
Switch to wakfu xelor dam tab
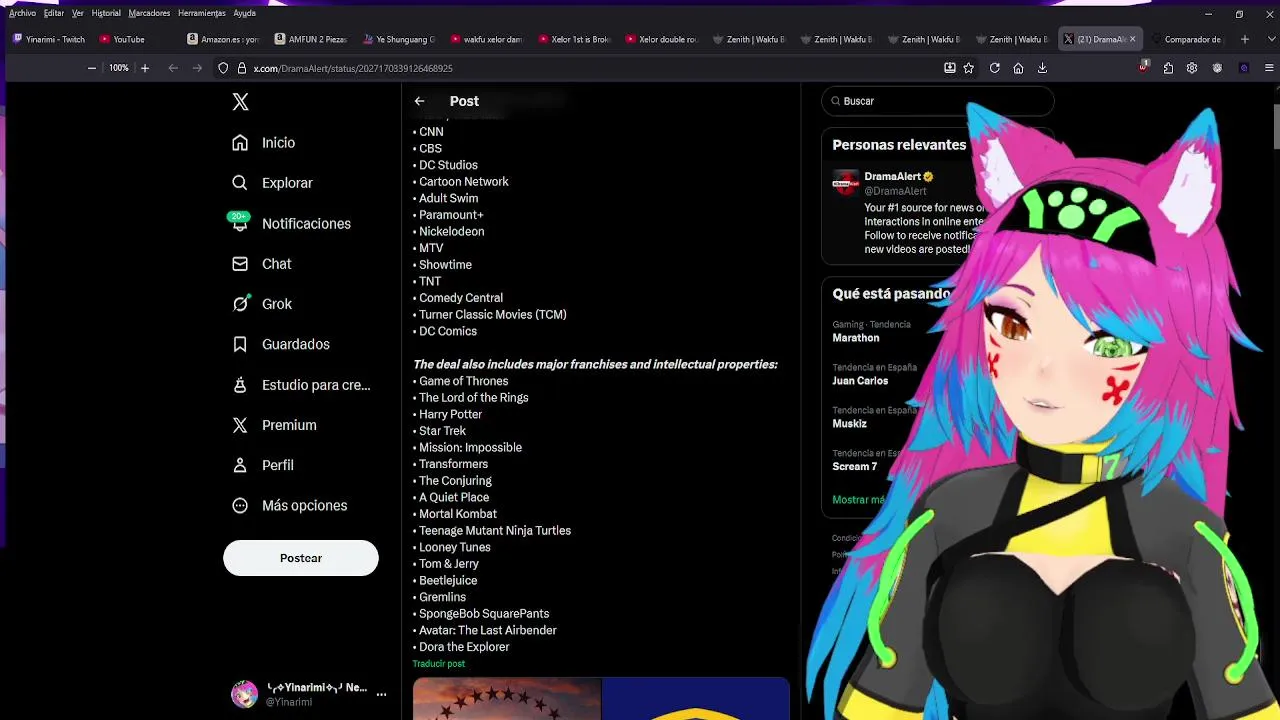487,39
